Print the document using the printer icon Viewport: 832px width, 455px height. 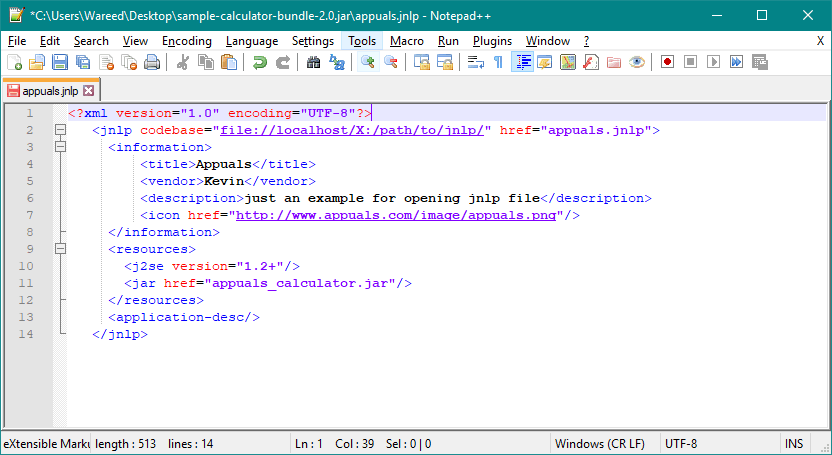point(152,62)
